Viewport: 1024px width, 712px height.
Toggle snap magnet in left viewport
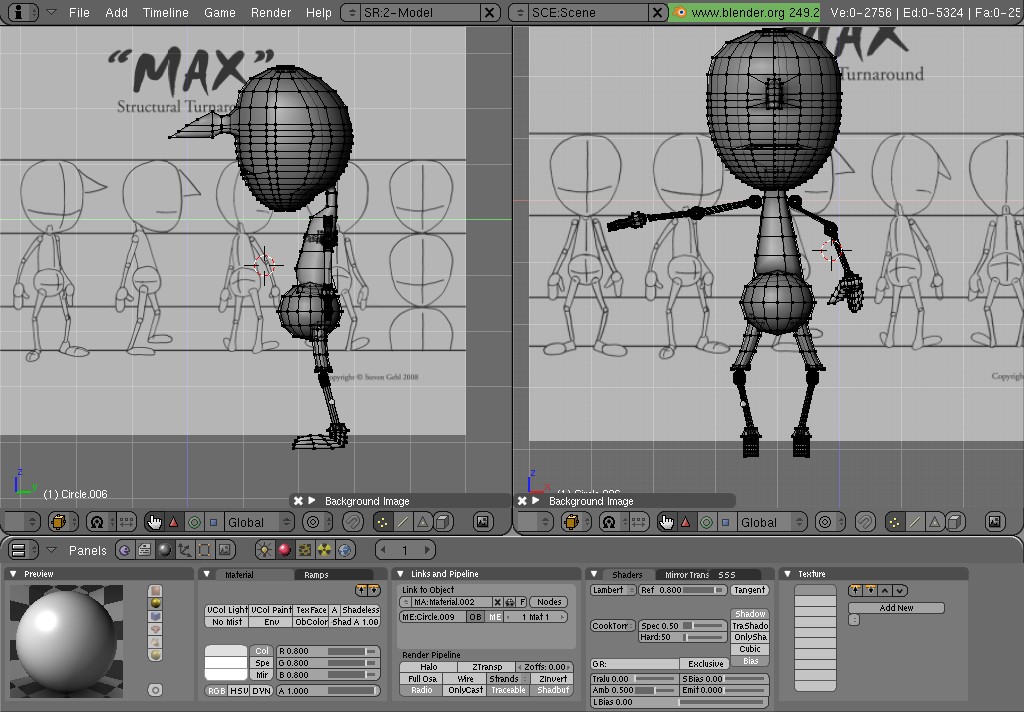(x=353, y=522)
